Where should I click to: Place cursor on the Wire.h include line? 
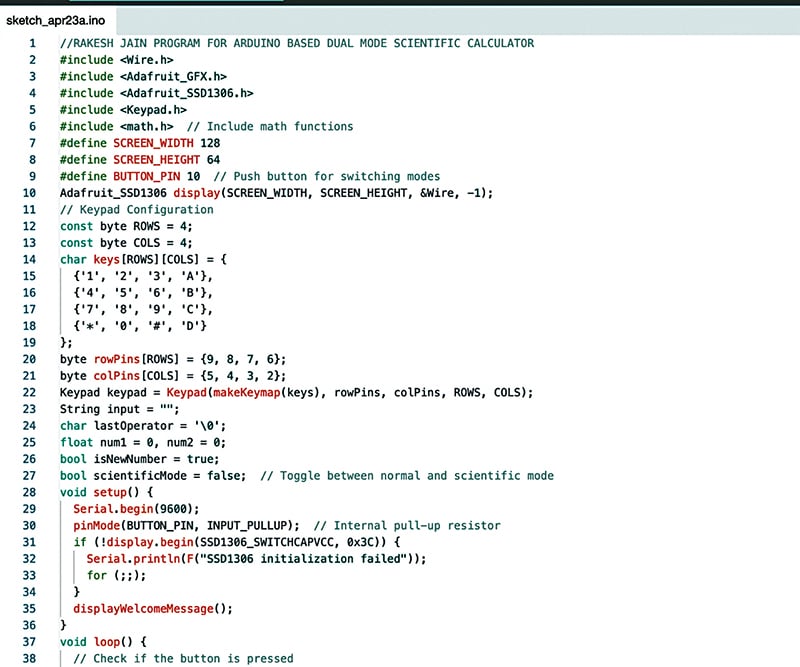click(107, 60)
